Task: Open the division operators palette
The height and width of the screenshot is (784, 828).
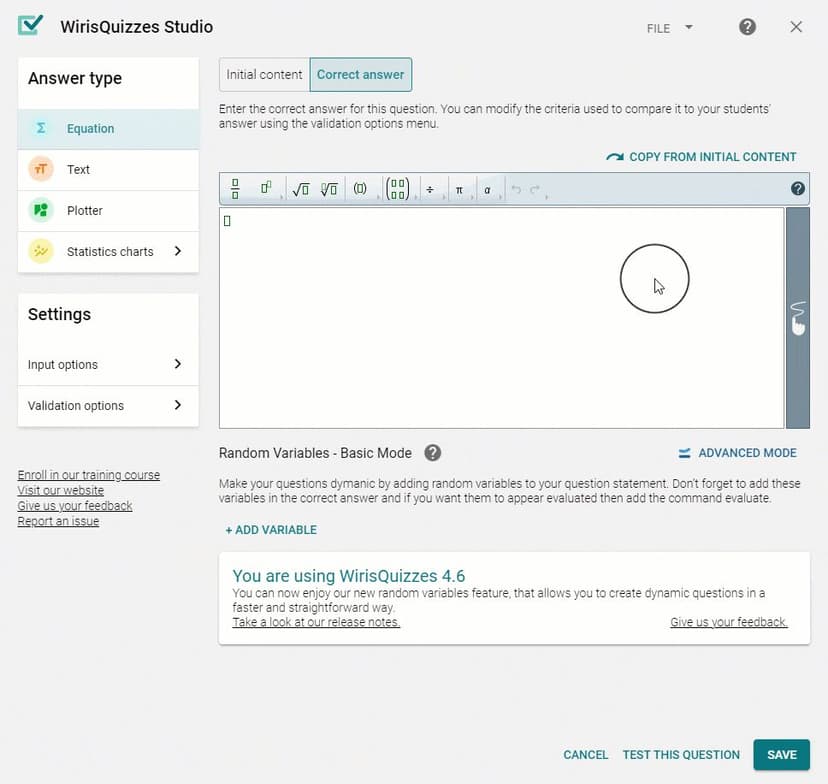Action: (430, 189)
